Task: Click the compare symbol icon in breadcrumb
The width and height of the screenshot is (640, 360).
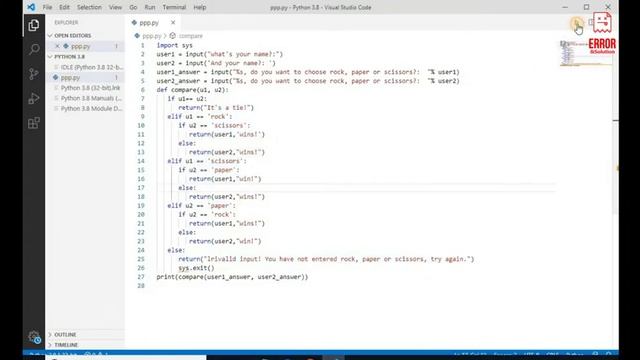Action: [x=173, y=36]
